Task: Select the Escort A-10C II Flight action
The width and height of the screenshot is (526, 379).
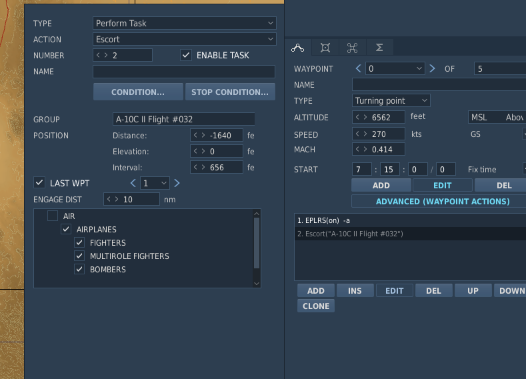Action: [x=410, y=234]
